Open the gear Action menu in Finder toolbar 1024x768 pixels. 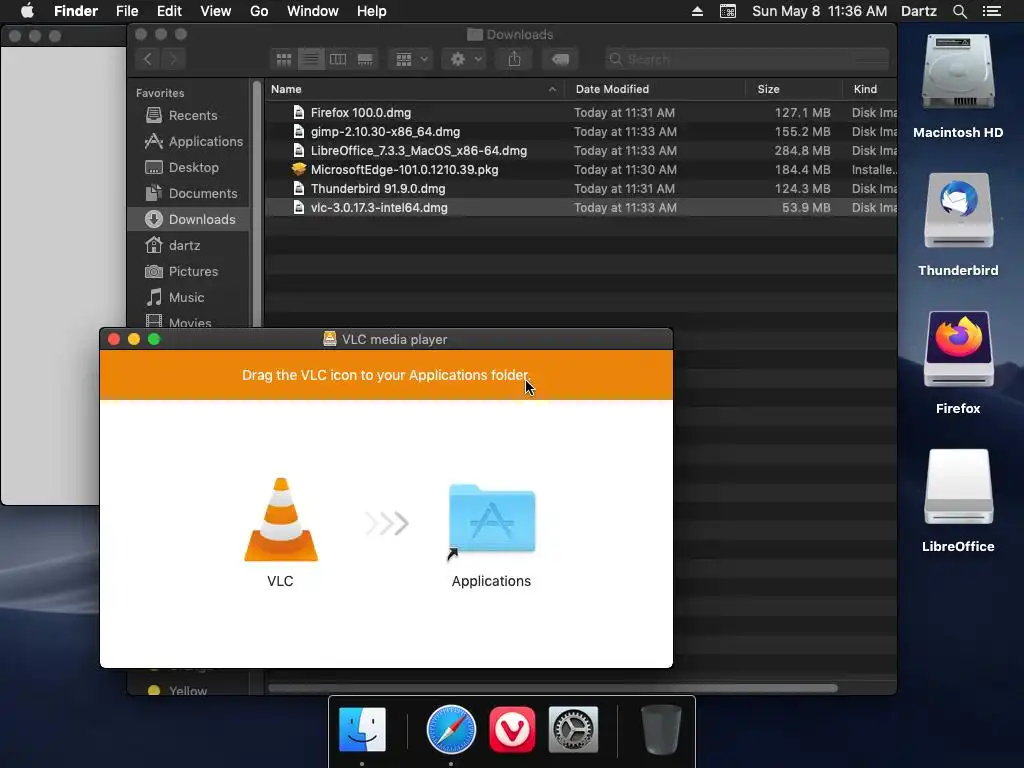click(x=465, y=59)
